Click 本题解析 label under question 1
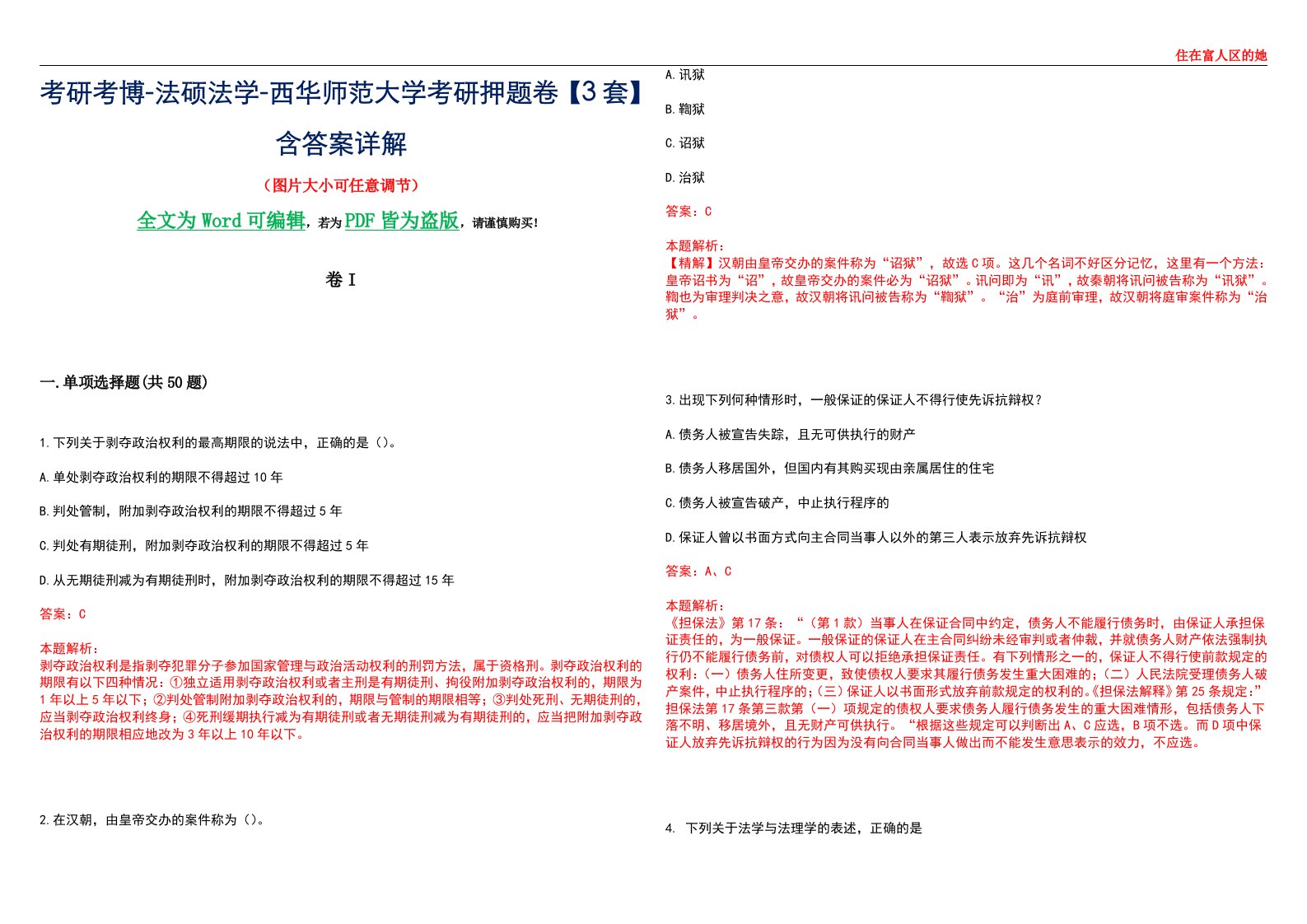The width and height of the screenshot is (1307, 924). click(69, 649)
